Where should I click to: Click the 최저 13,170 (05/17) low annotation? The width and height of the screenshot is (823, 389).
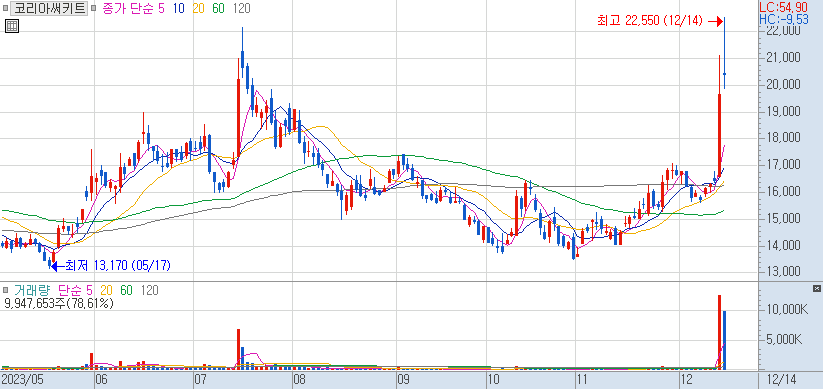[118, 266]
